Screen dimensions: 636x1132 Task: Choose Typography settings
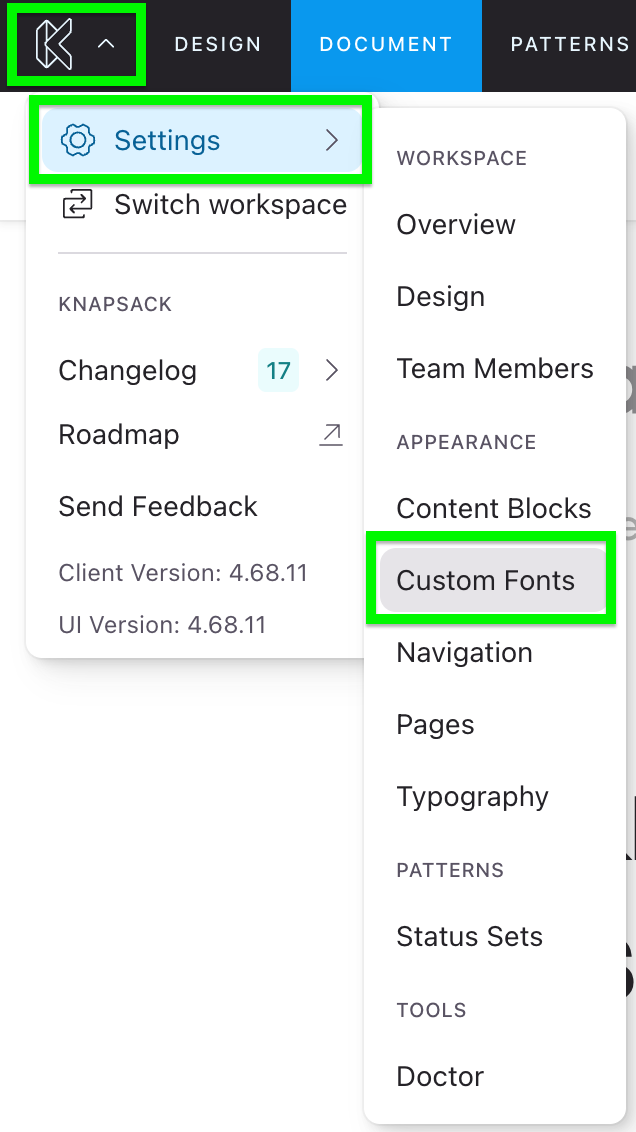[x=472, y=797]
